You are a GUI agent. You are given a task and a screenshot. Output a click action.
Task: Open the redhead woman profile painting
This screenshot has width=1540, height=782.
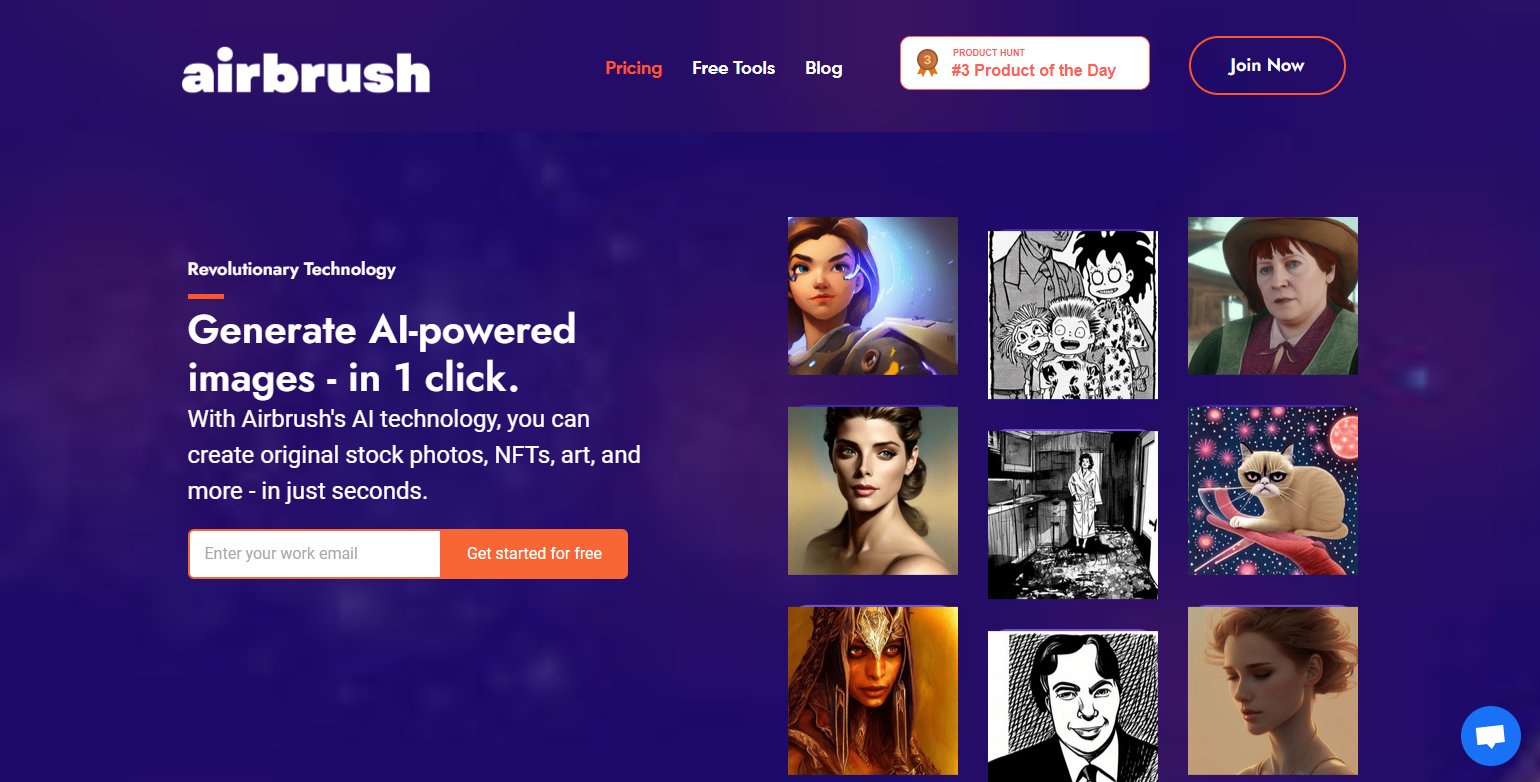point(1273,691)
